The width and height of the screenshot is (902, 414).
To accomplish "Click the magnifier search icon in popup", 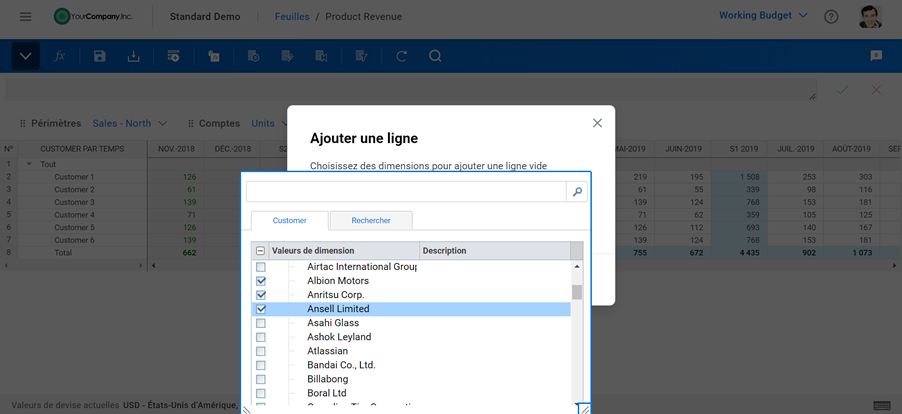I will (x=577, y=192).
